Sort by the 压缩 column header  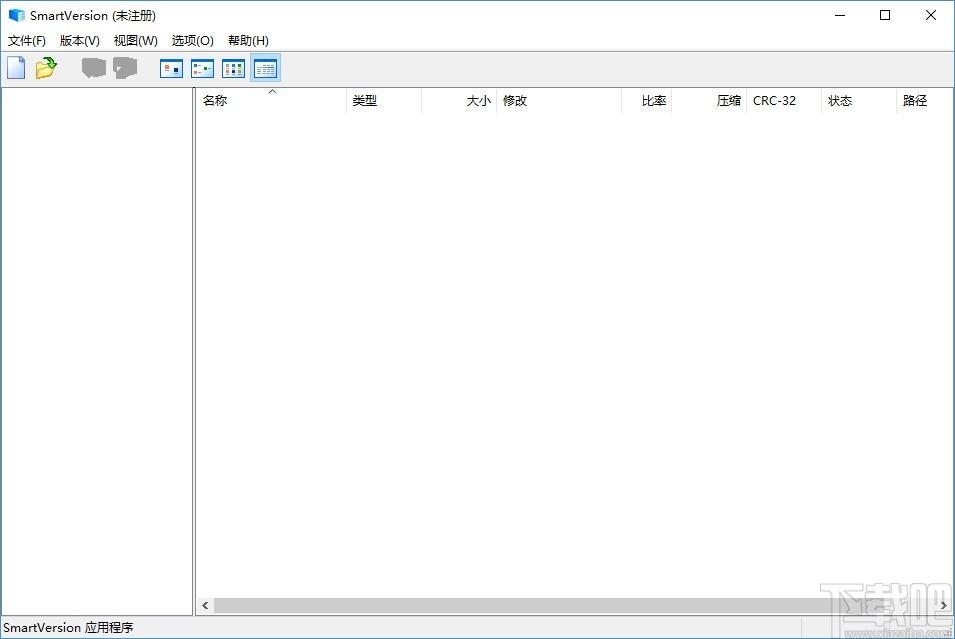(709, 101)
